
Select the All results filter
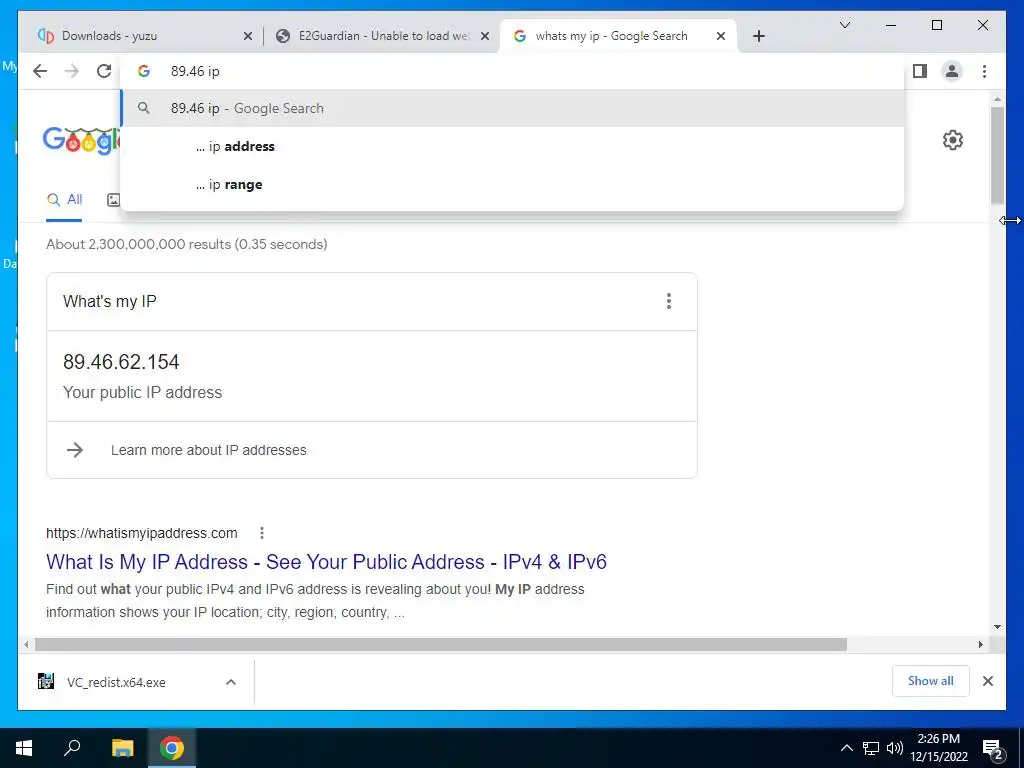(x=65, y=200)
